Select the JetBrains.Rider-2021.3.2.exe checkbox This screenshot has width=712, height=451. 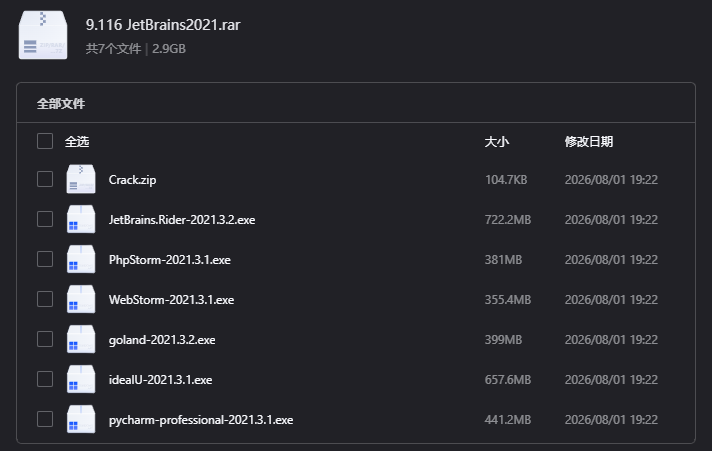[45, 219]
